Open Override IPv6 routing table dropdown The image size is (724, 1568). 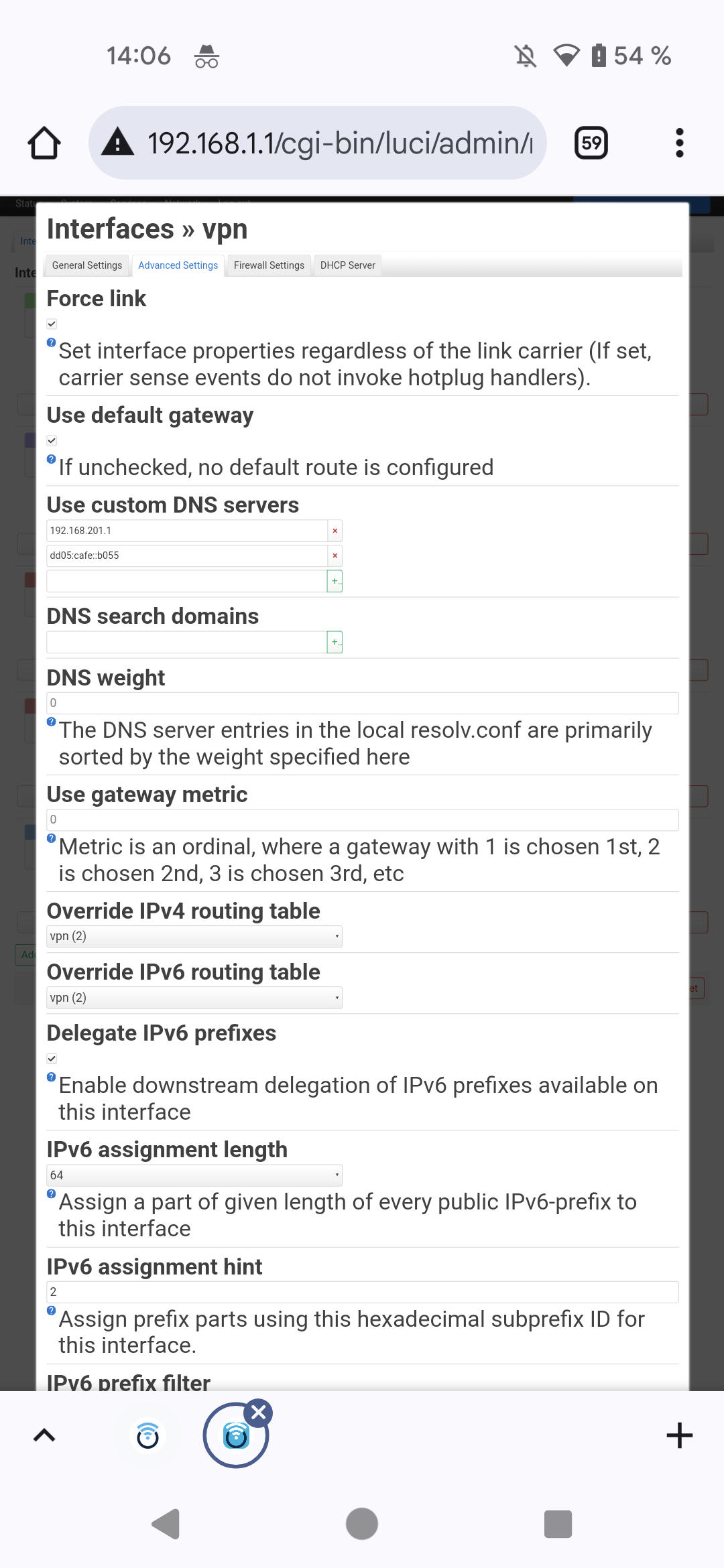click(x=194, y=998)
